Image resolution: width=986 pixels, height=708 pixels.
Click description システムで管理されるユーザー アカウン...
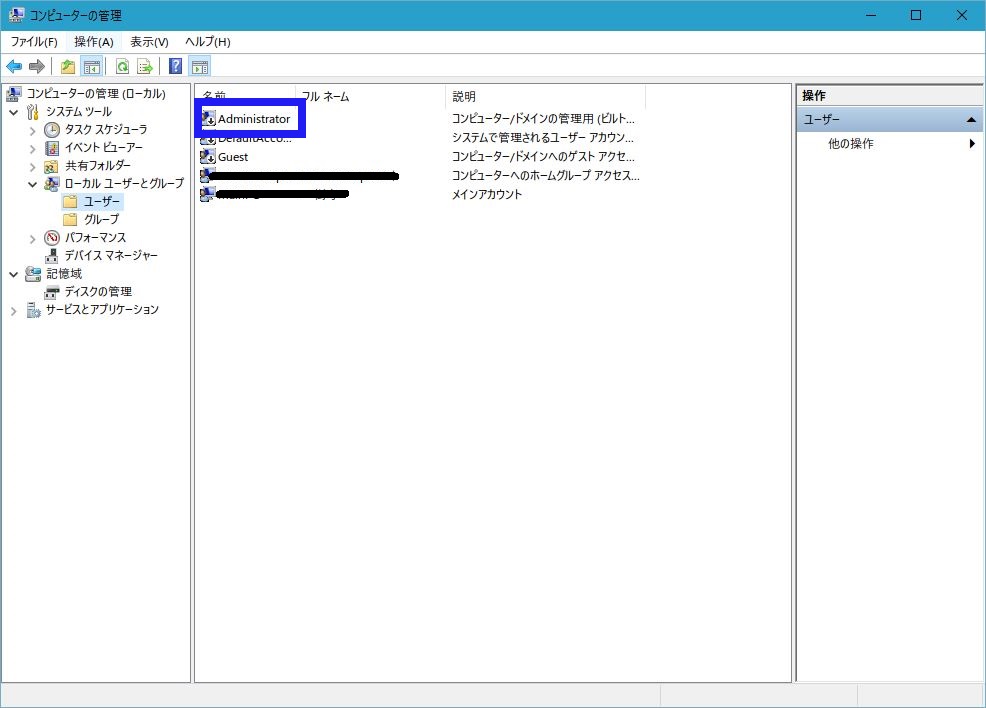pos(543,137)
